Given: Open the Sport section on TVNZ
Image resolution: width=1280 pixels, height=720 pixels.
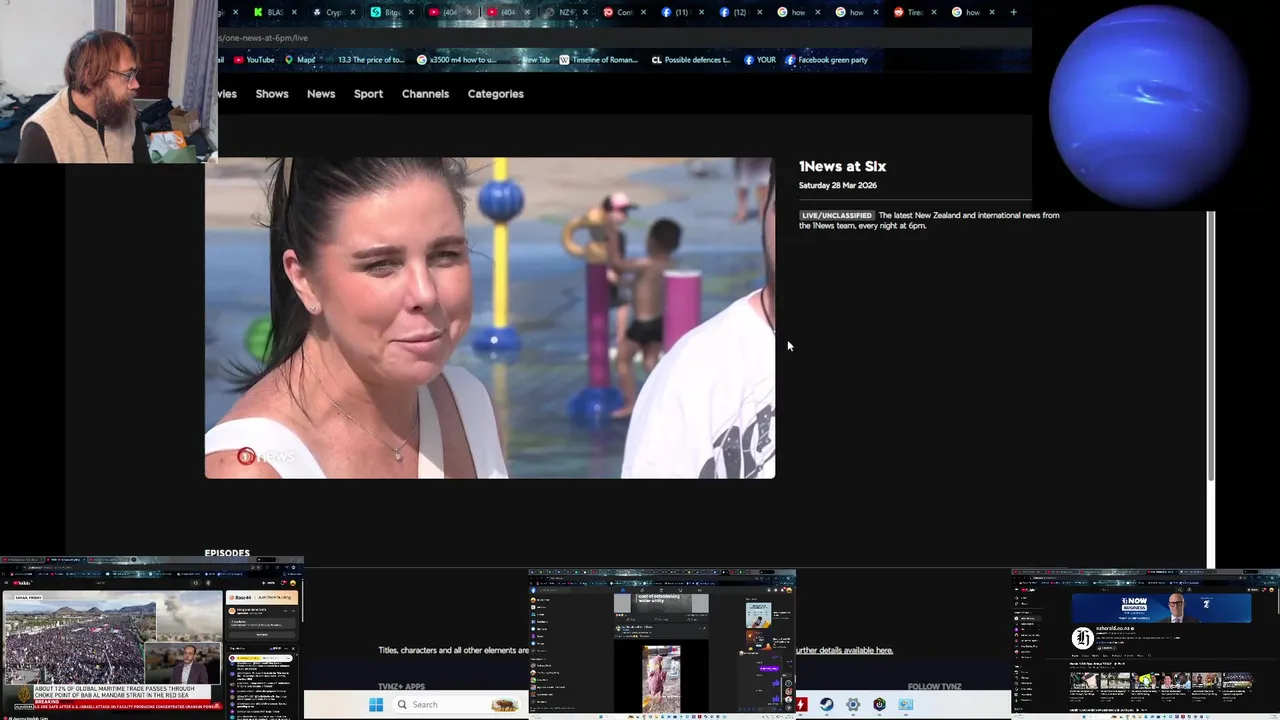Looking at the screenshot, I should pos(368,94).
